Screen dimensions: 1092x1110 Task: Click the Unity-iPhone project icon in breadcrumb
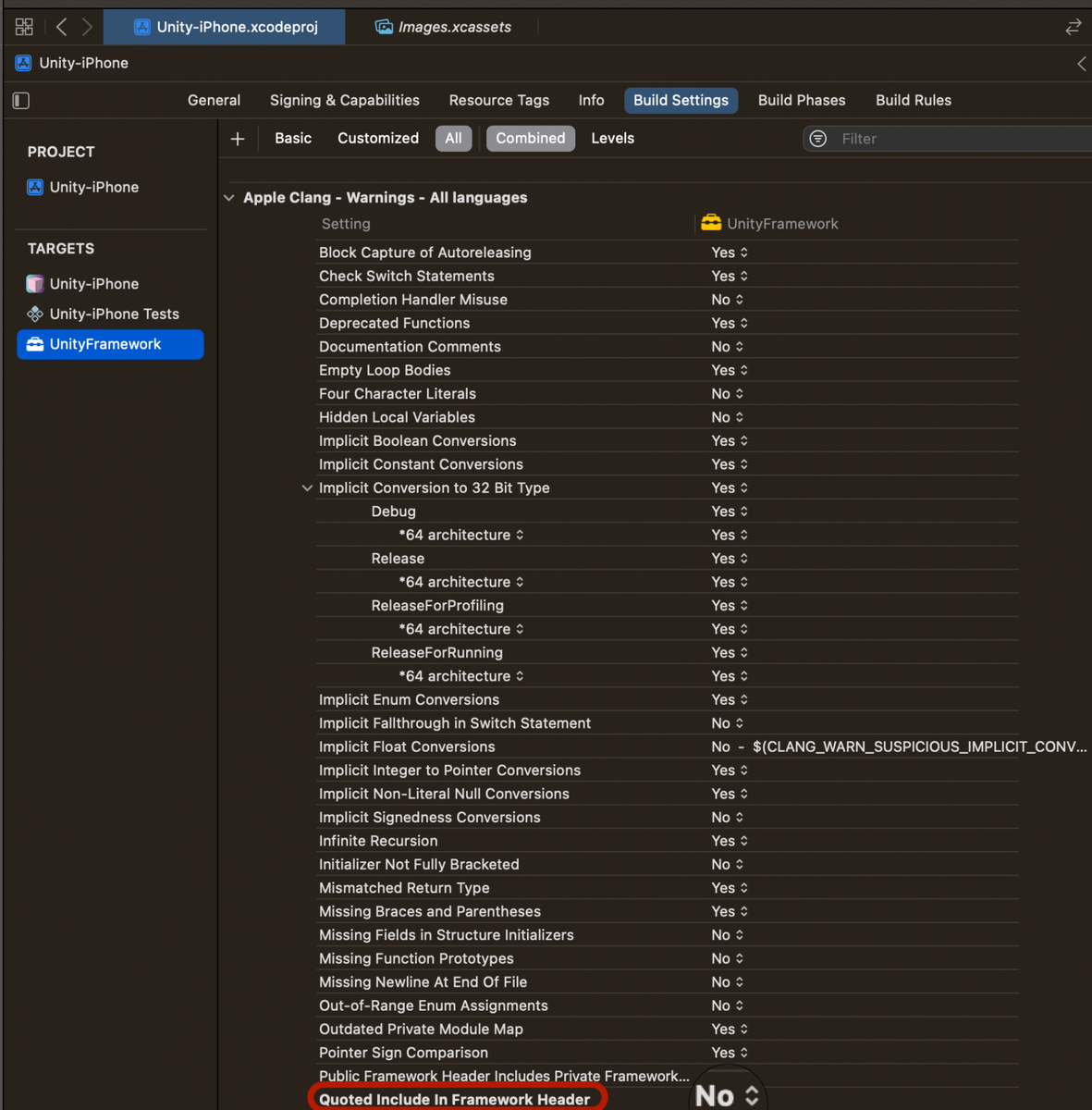coord(23,63)
